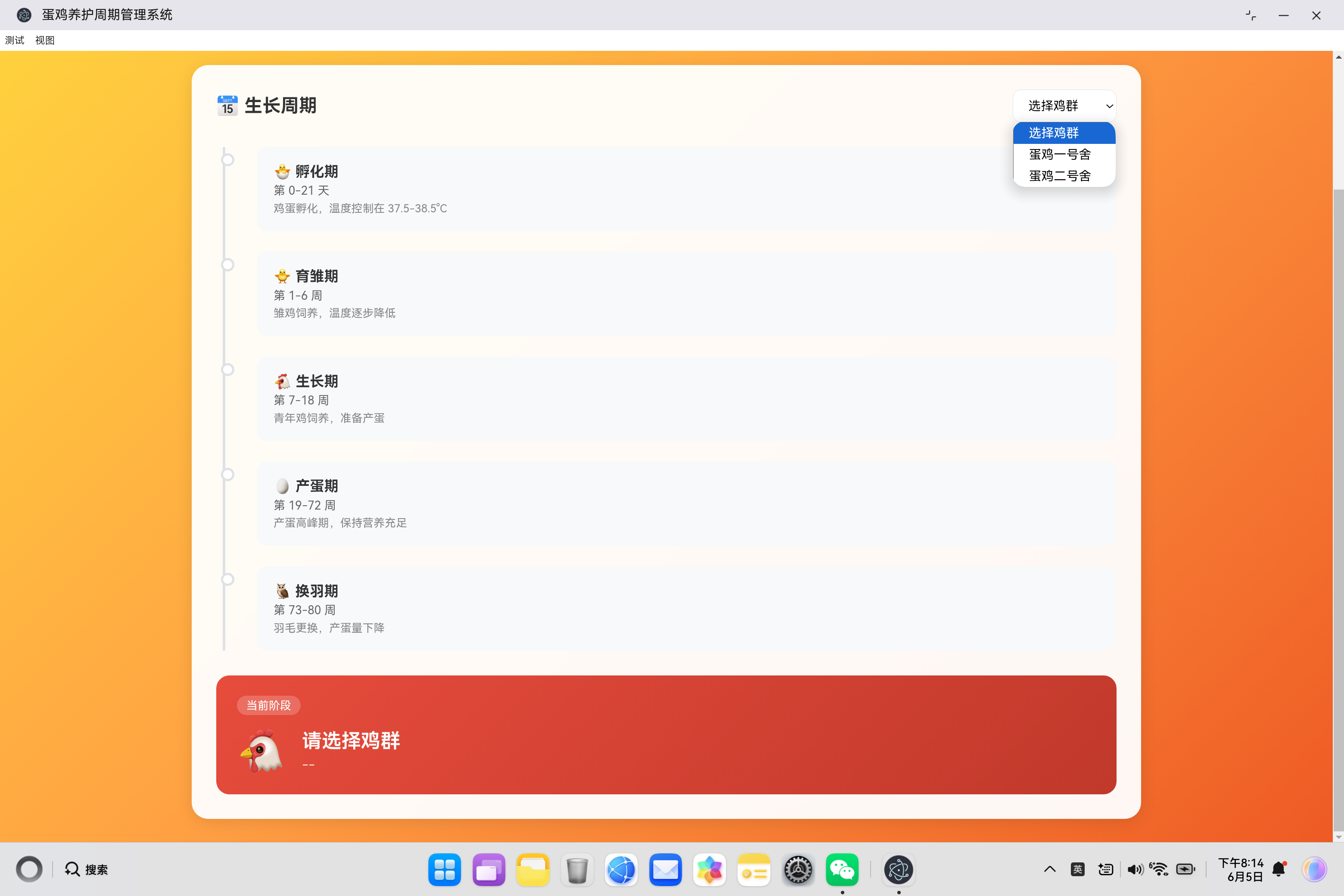
Task: Click 青年鸡饲养，准备产蛋 description
Action: 329,418
